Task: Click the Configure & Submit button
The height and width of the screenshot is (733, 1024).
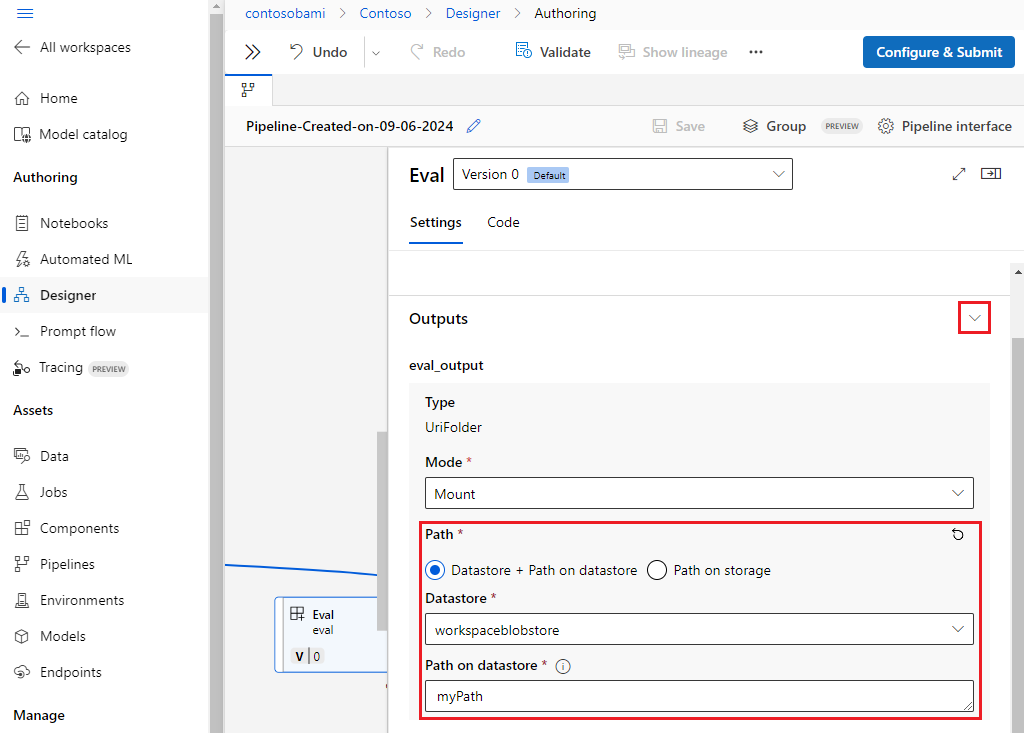Action: 938,52
